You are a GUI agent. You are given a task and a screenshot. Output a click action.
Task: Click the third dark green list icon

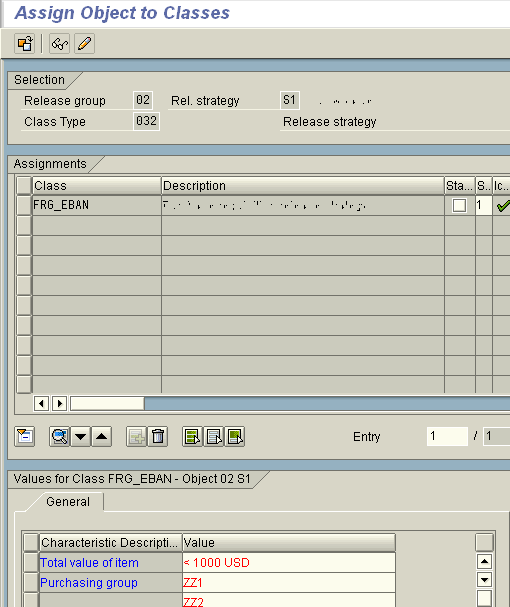[x=235, y=437]
